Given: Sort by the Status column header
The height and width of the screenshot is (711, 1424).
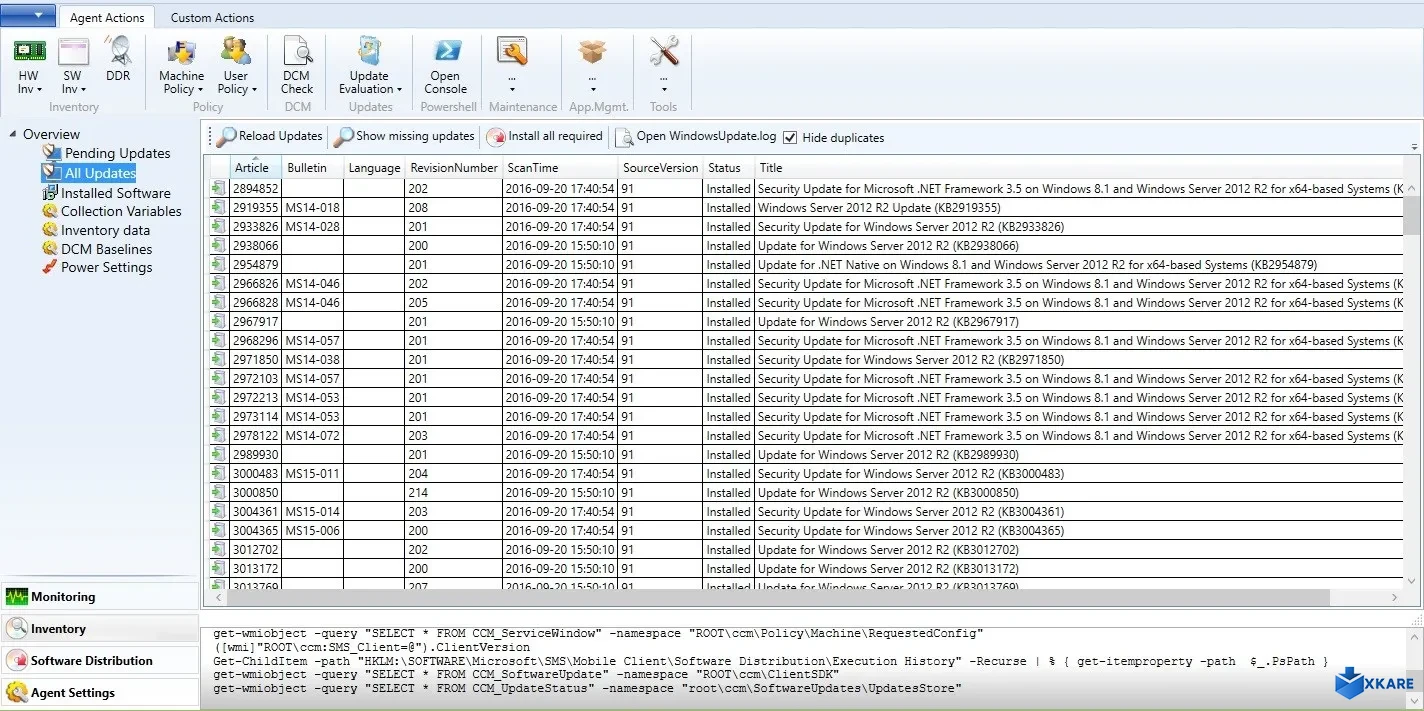Looking at the screenshot, I should pos(728,168).
